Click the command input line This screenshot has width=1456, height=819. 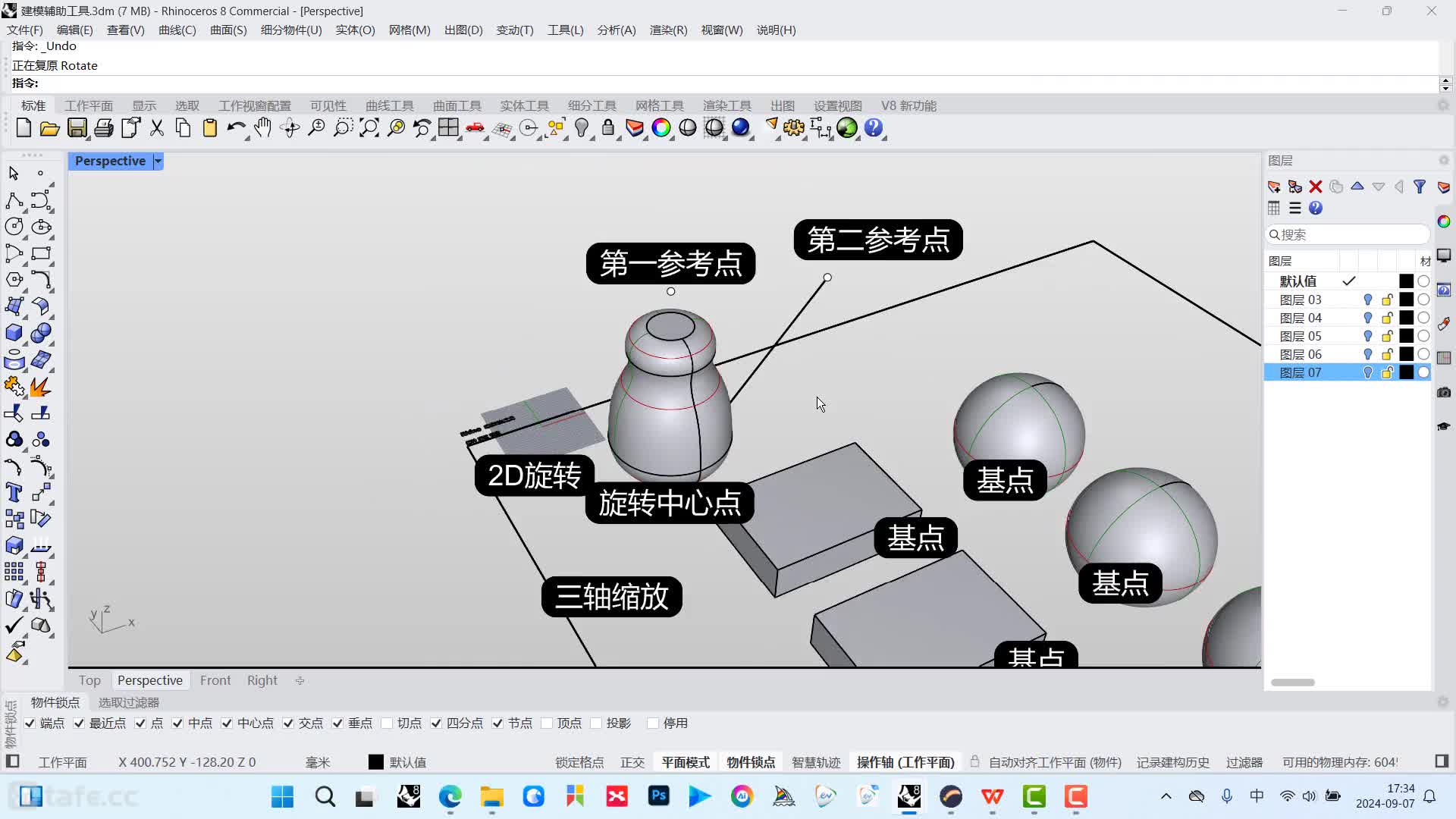[x=724, y=83]
